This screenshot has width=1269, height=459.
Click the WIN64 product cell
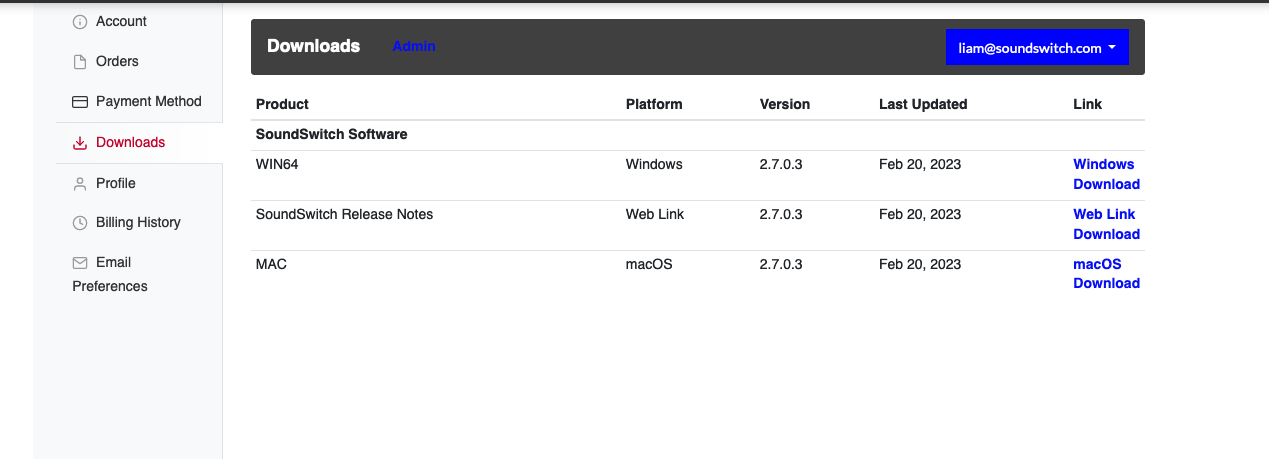click(277, 164)
